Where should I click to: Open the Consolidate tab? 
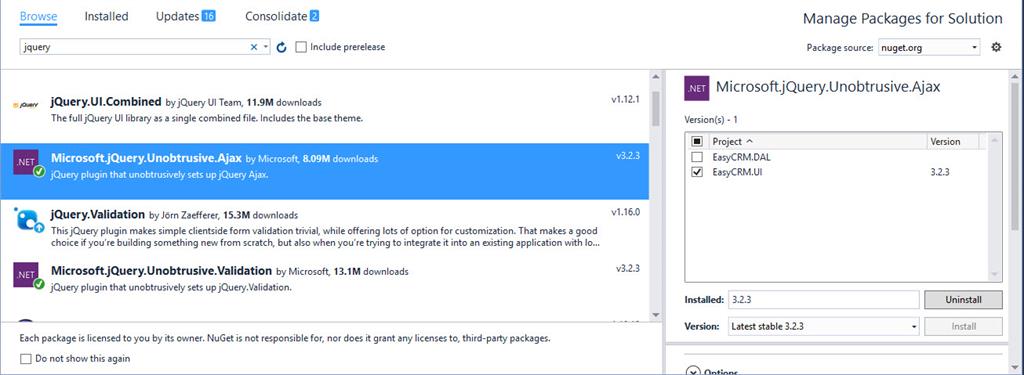(x=282, y=16)
